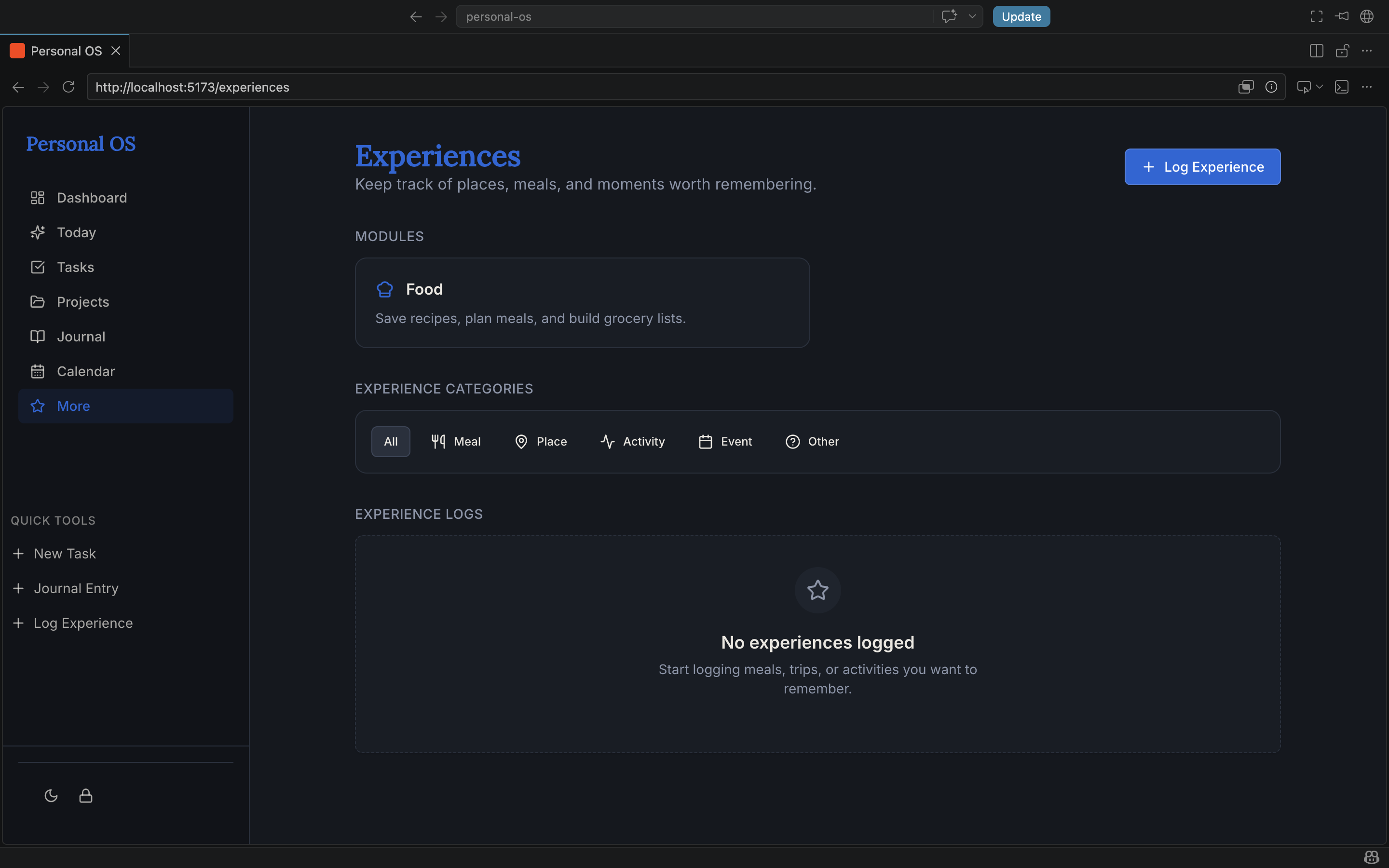Click New Task quick tool
The image size is (1389, 868).
point(54,554)
